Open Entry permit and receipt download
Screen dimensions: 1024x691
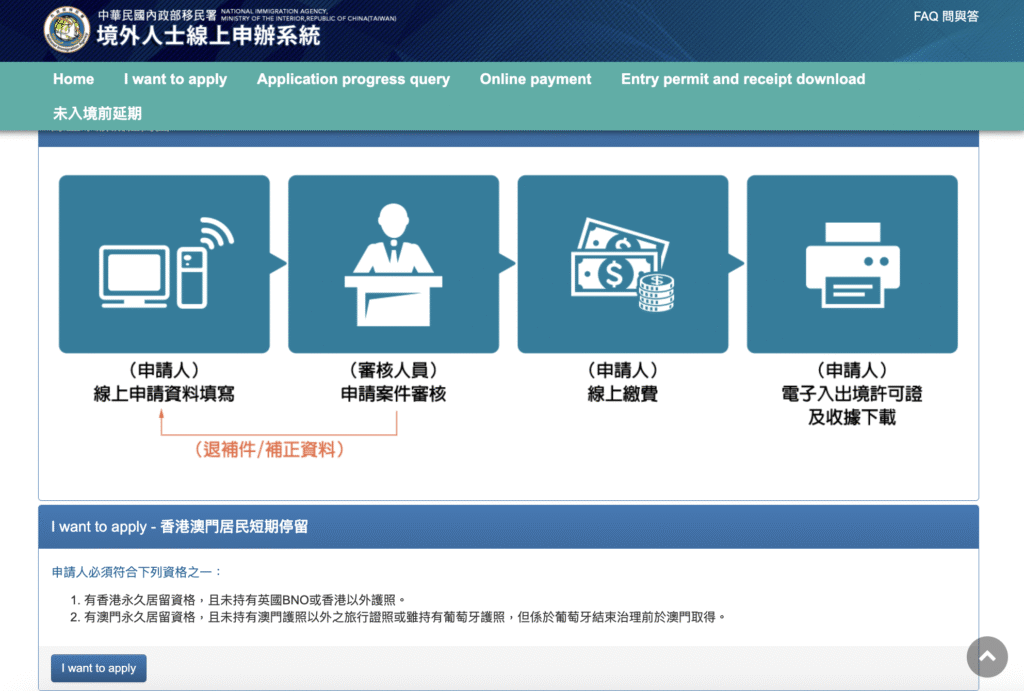point(742,79)
